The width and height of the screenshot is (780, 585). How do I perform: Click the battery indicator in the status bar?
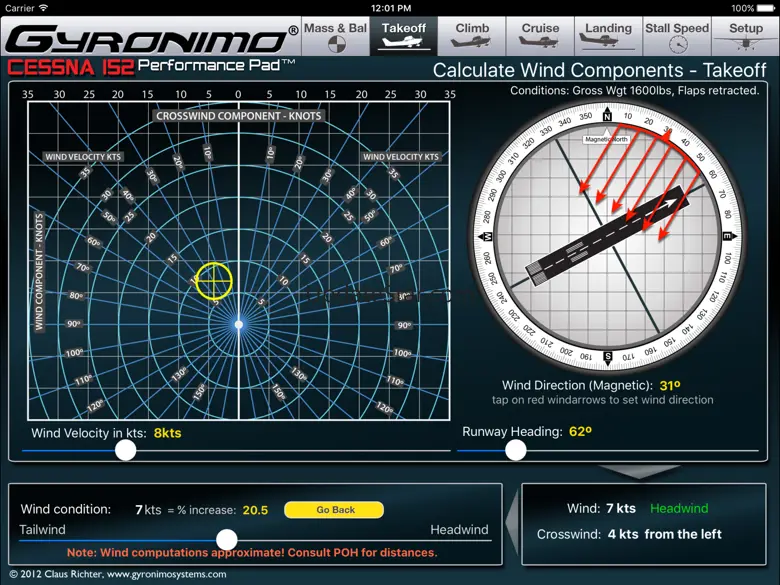point(765,8)
